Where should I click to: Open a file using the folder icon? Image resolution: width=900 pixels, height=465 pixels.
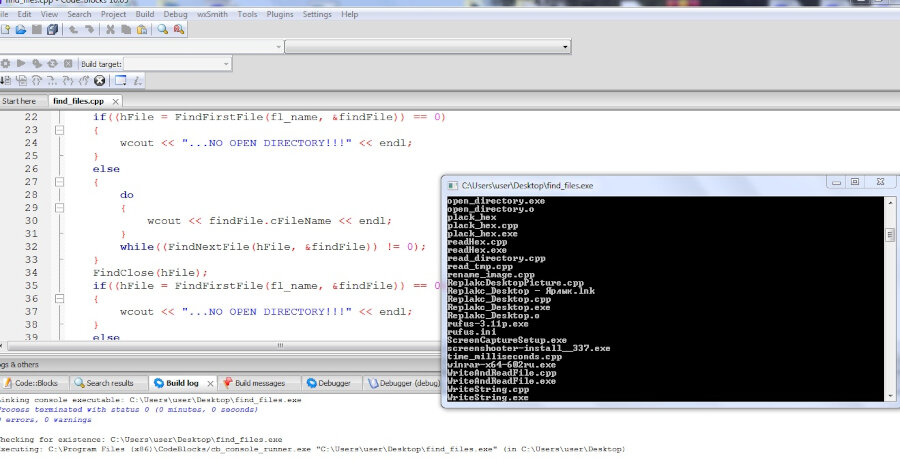21,29
